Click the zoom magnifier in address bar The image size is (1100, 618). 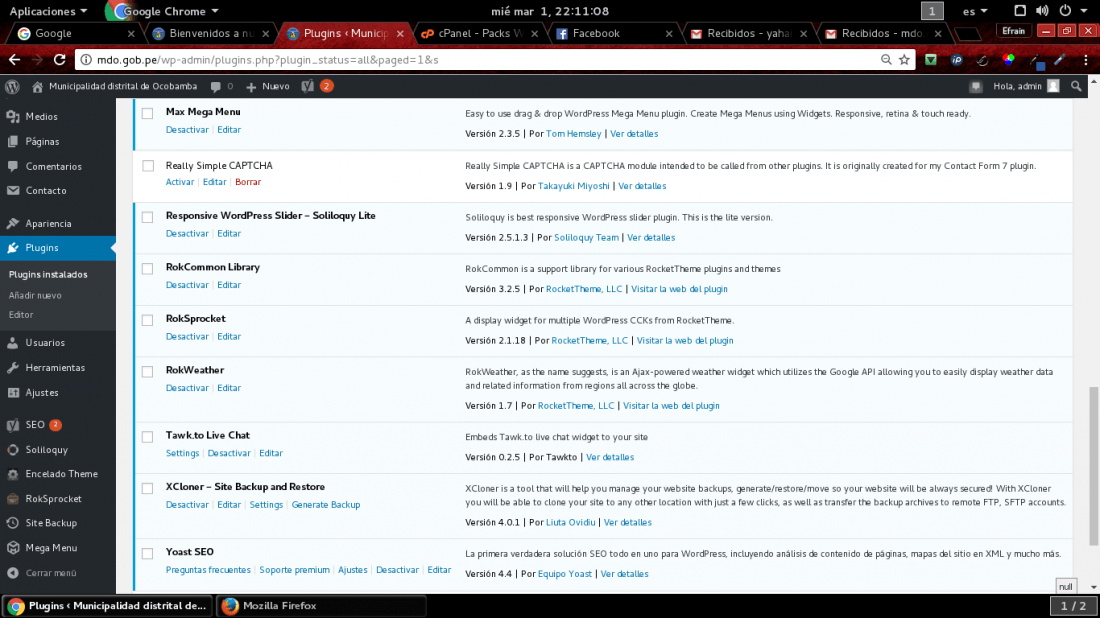click(886, 60)
